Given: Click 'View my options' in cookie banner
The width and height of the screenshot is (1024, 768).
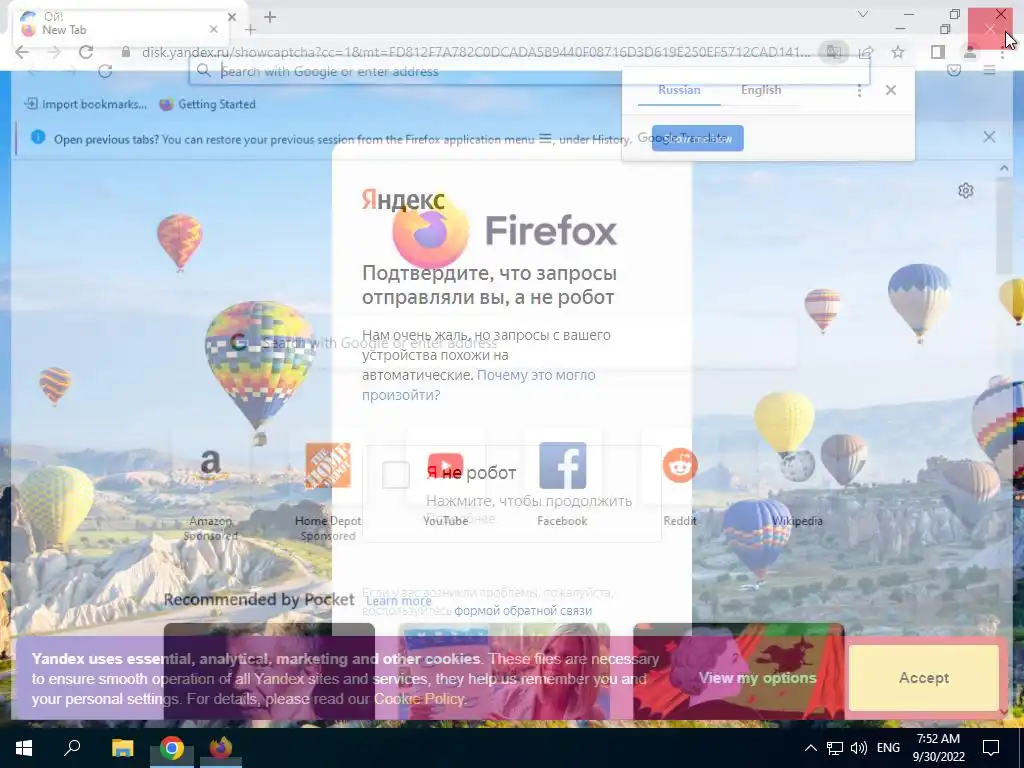Looking at the screenshot, I should pyautogui.click(x=758, y=678).
